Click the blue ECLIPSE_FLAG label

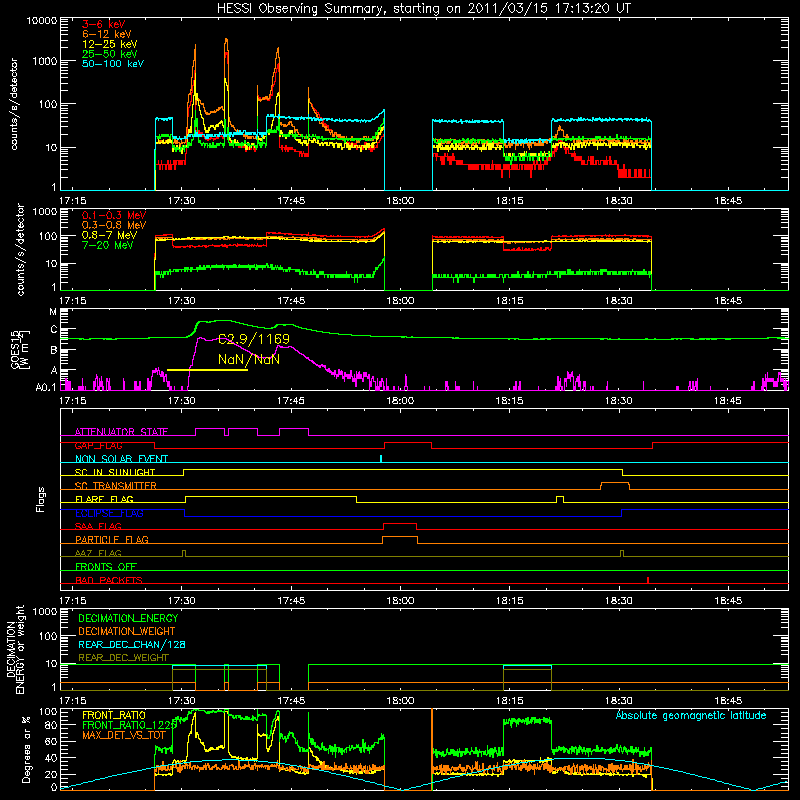tap(109, 513)
